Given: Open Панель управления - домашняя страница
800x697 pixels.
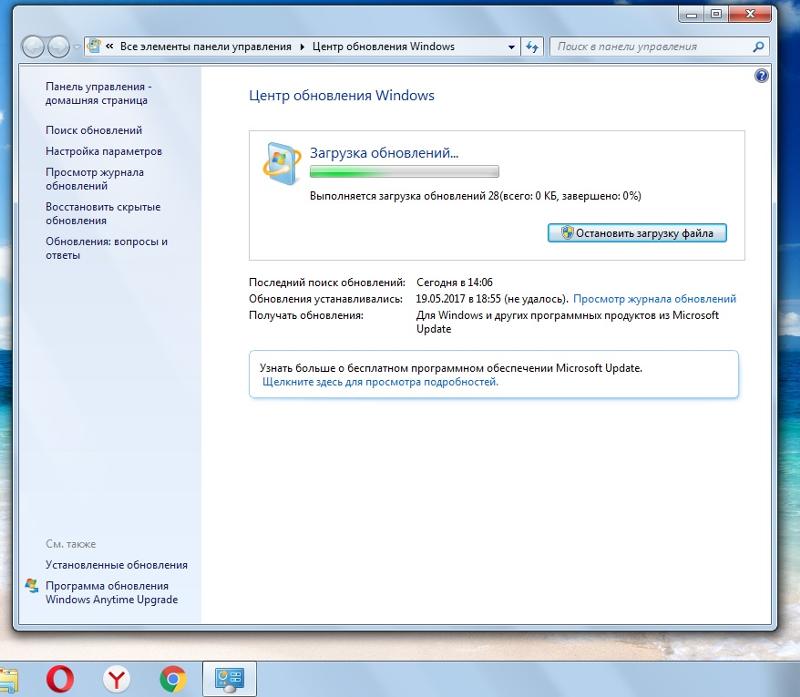Looking at the screenshot, I should [98, 93].
